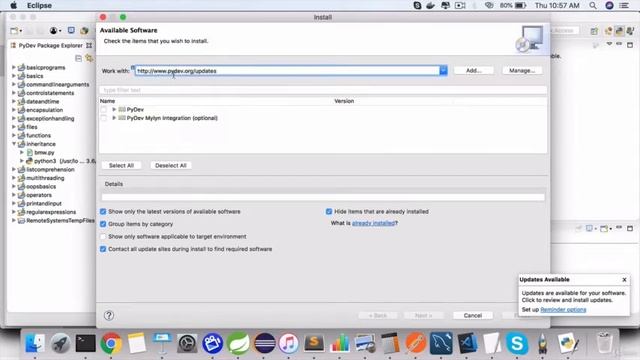Viewport: 640px width, 360px height.
Task: Expand the regularexpressions project
Action: click(13, 212)
